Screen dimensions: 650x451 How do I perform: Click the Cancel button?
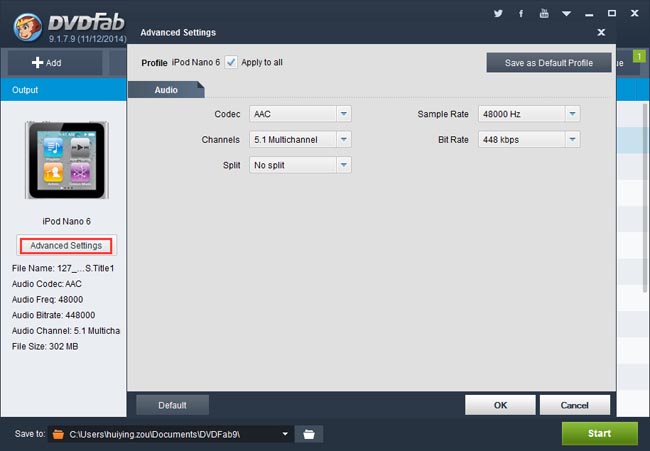[x=575, y=405]
